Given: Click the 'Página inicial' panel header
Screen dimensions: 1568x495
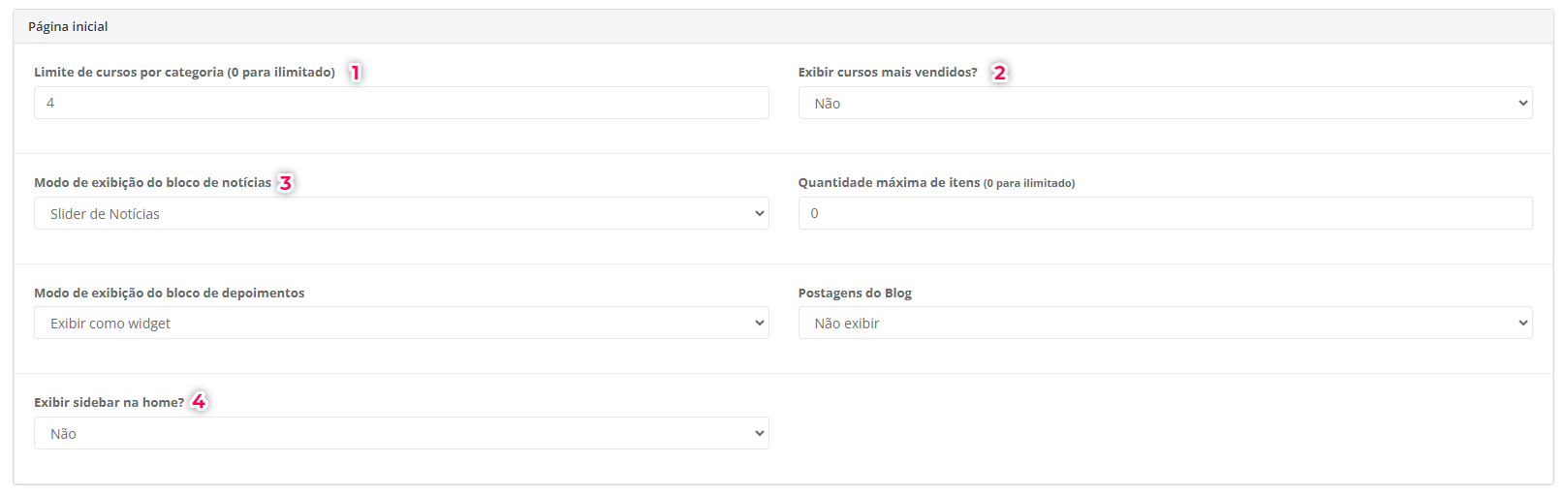Looking at the screenshot, I should pos(783,27).
